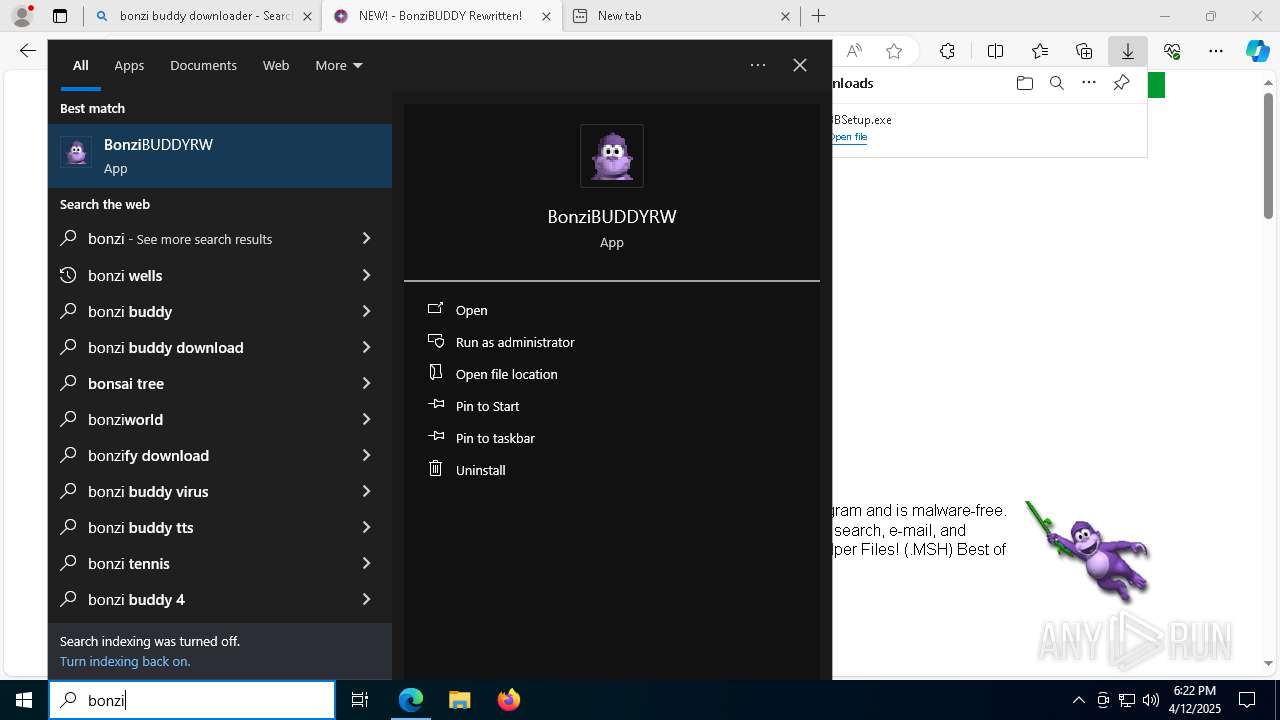This screenshot has width=1280, height=720.
Task: Open Edge Favorites list icon
Action: tap(1040, 51)
